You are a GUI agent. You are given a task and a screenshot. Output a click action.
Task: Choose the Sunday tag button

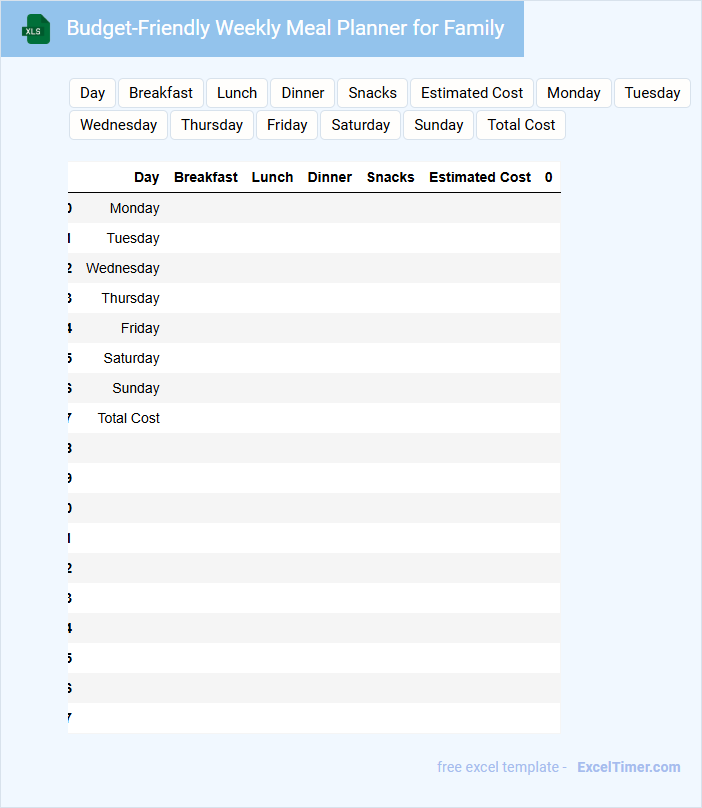point(439,125)
